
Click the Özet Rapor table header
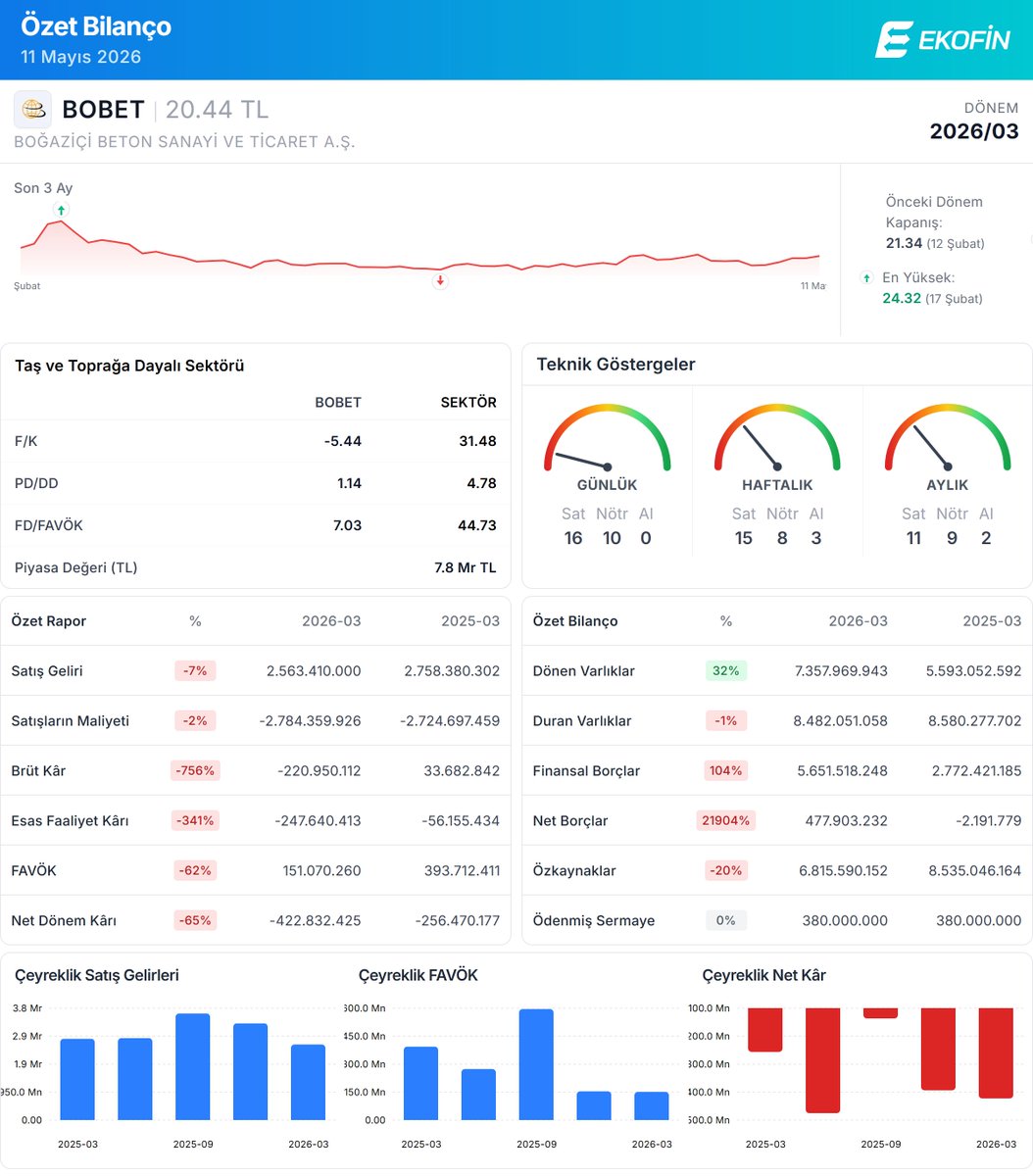[49, 621]
